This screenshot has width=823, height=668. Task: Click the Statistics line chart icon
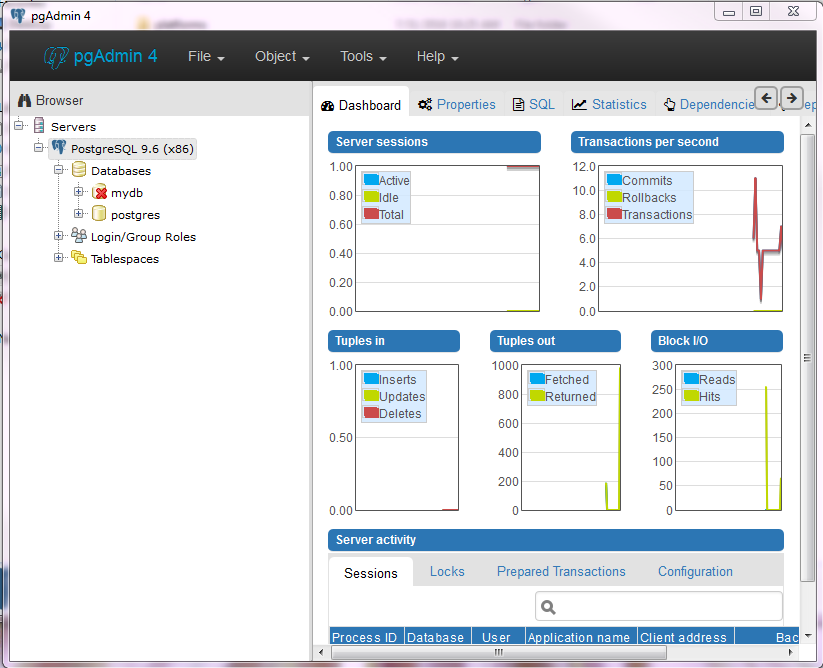pos(579,104)
